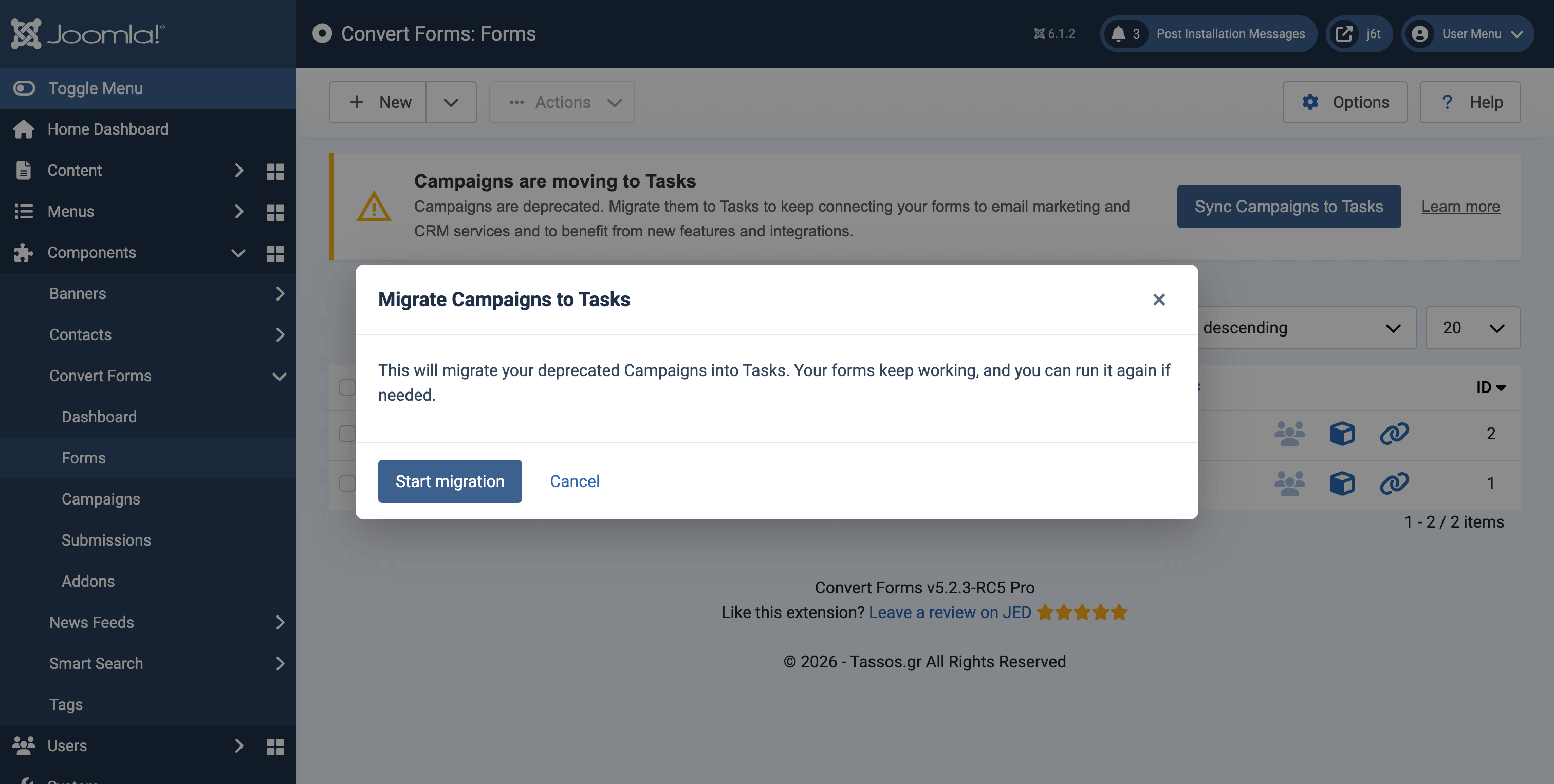Open the Help page

point(1470,102)
